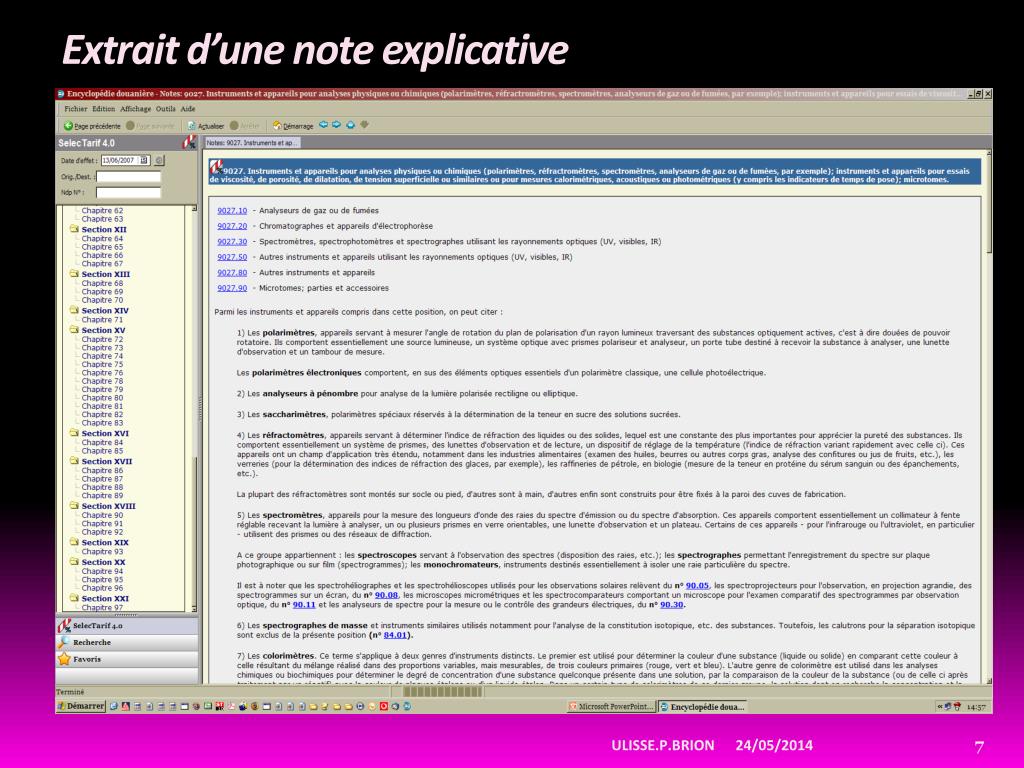Open link 9027.30 Spectromètres
1024x768 pixels.
(x=232, y=242)
